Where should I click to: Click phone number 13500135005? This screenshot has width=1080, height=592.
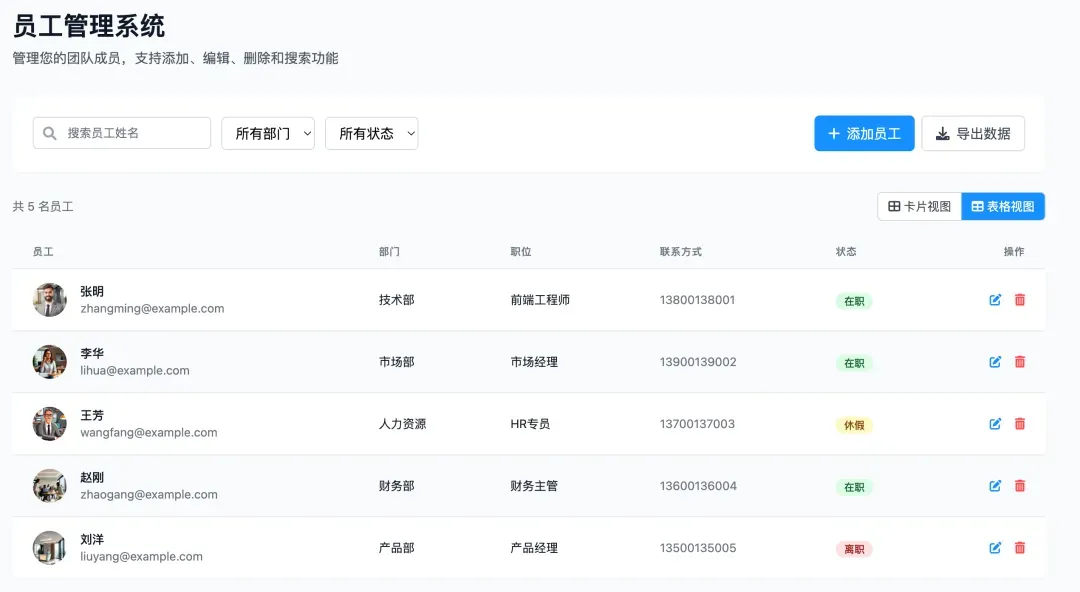pos(698,548)
